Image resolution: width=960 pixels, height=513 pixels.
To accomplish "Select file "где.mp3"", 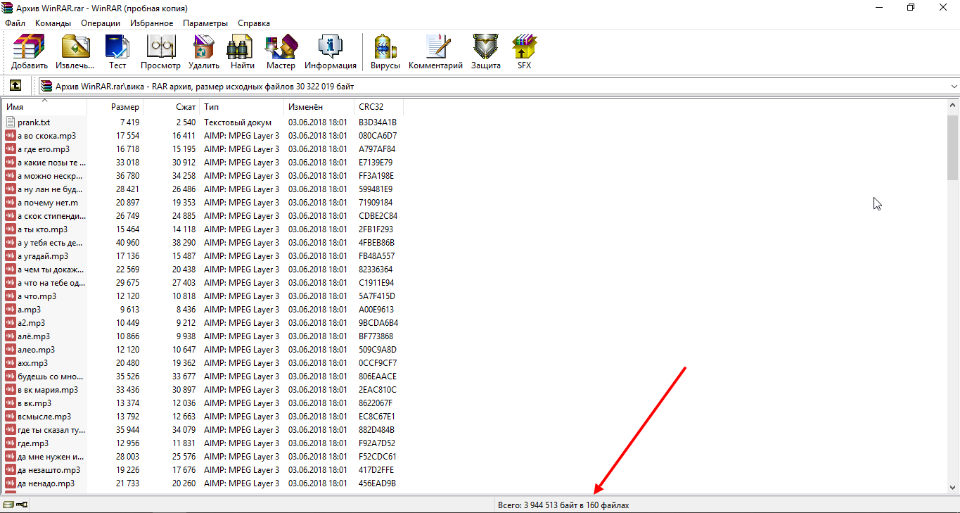I will pyautogui.click(x=33, y=444).
